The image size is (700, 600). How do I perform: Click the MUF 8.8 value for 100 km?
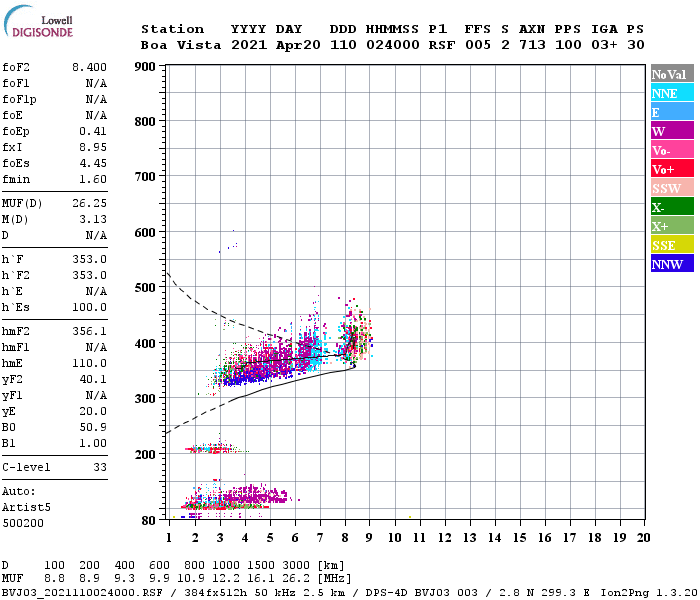[x=54, y=579]
